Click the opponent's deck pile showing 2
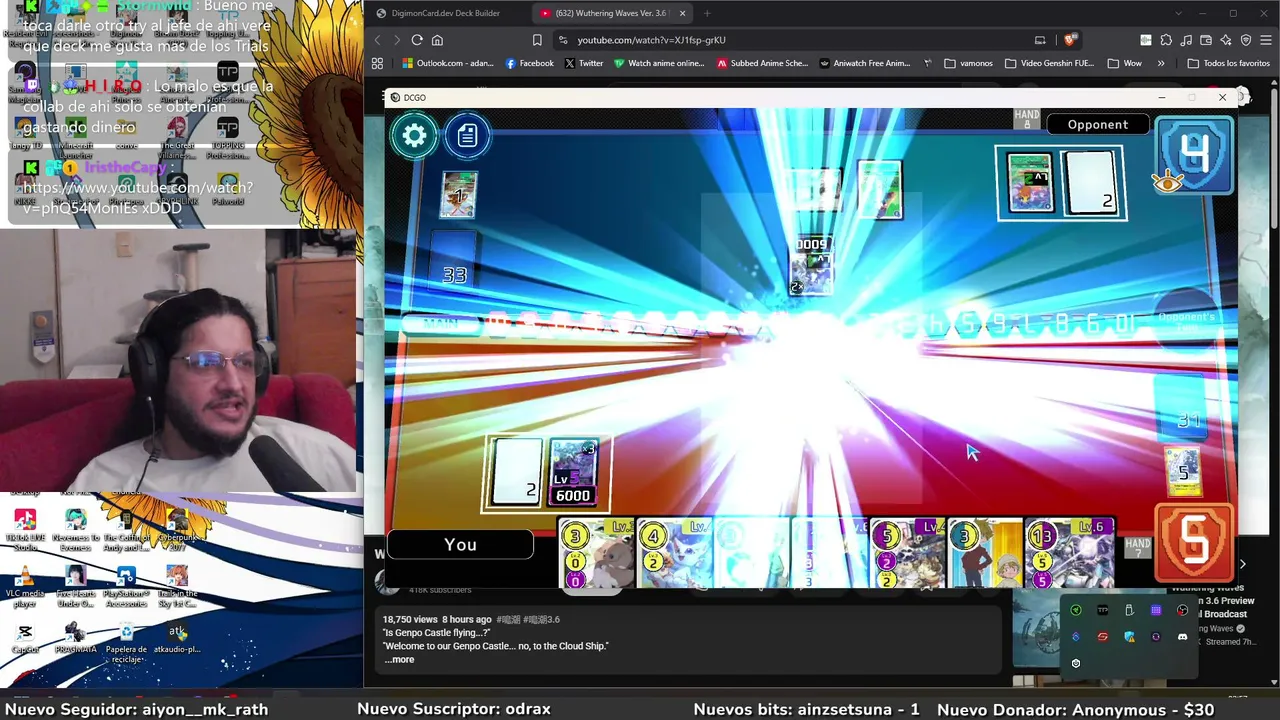The height and width of the screenshot is (720, 1280). pyautogui.click(x=1090, y=183)
